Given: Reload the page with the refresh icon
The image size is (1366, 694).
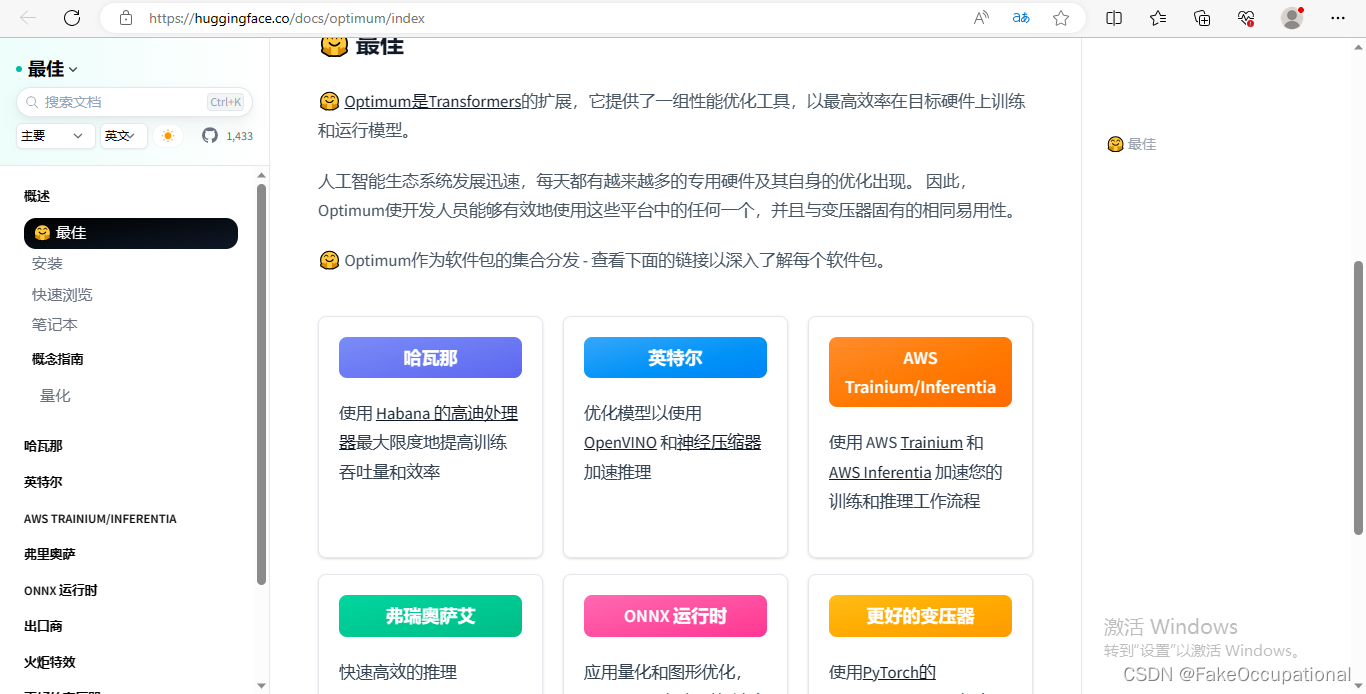Looking at the screenshot, I should point(72,18).
